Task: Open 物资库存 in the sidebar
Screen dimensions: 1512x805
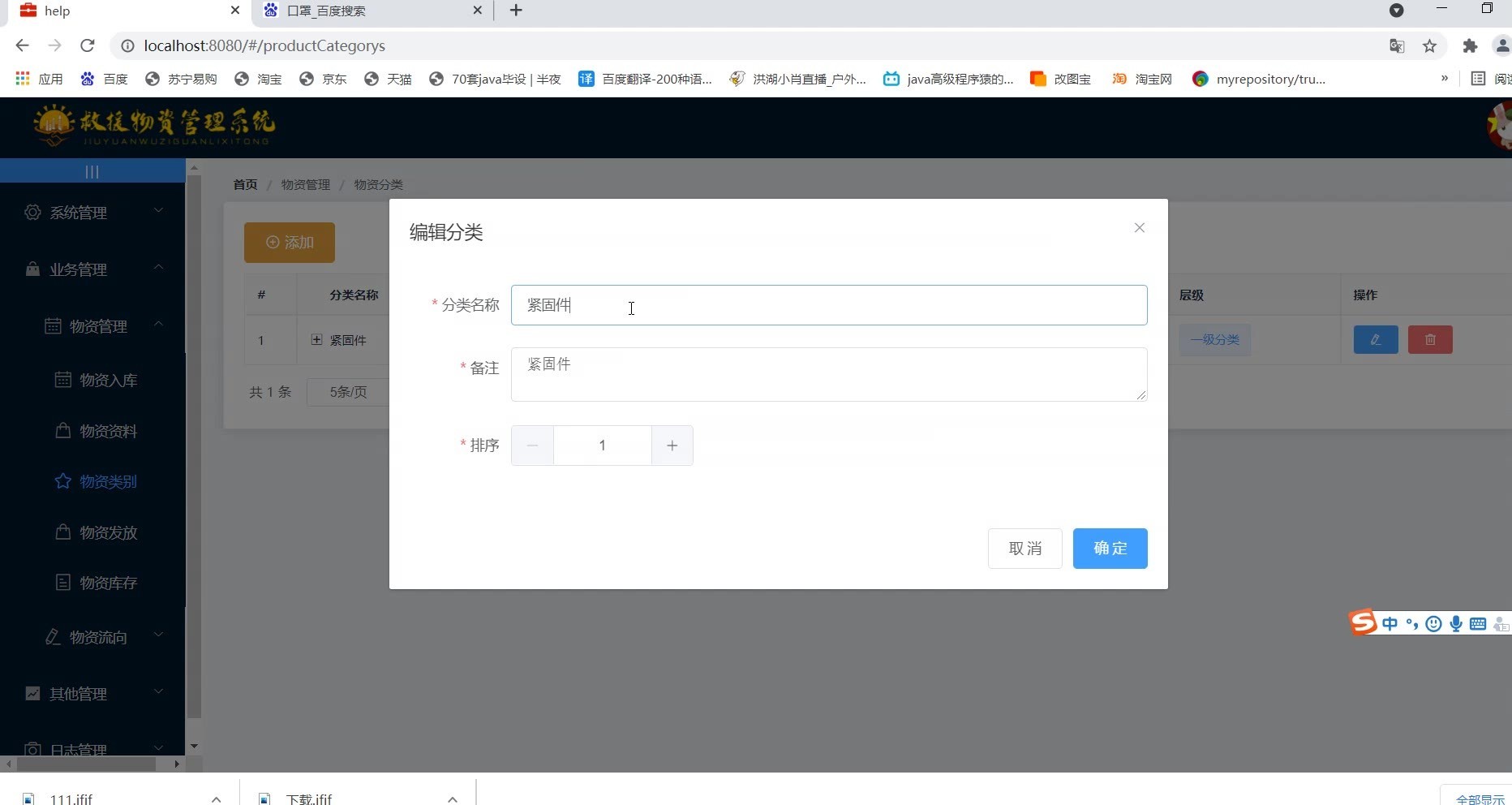Action: (96, 583)
